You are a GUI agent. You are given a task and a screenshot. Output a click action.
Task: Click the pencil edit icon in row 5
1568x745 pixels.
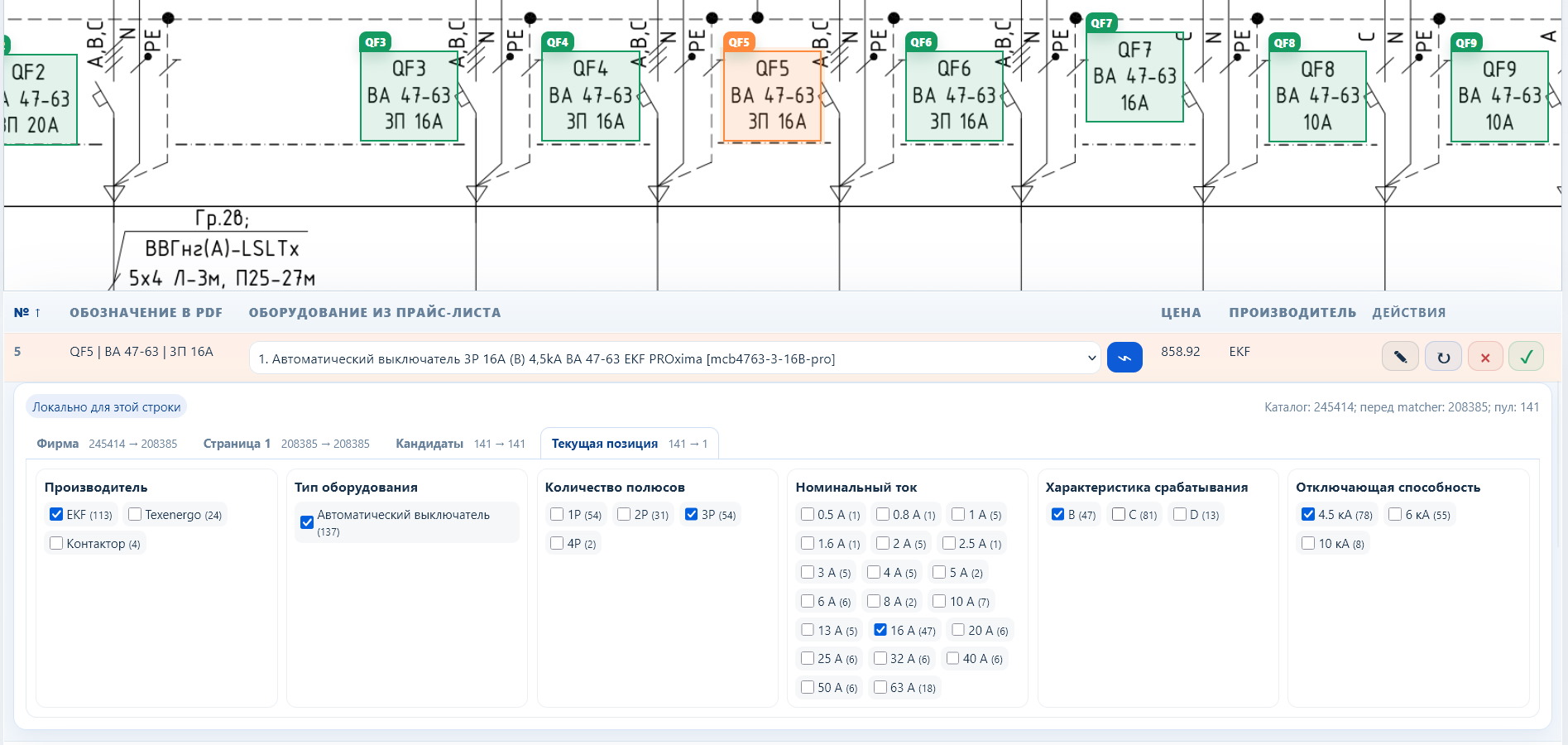tap(1400, 357)
